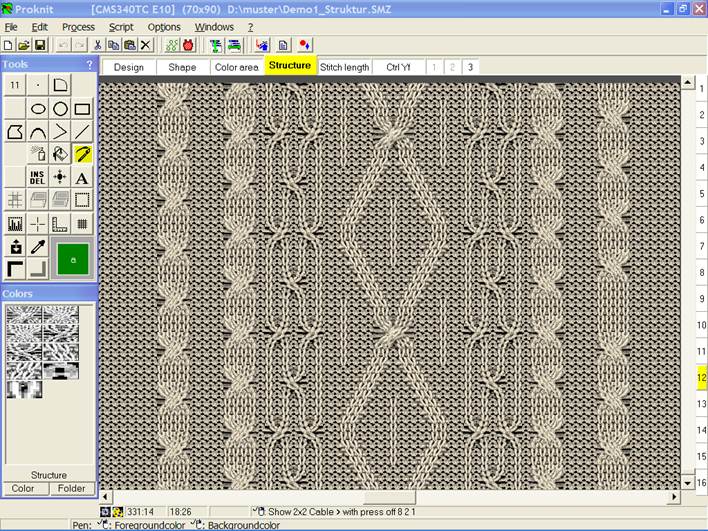Switch to the Design tab
708x531 pixels.
click(128, 67)
